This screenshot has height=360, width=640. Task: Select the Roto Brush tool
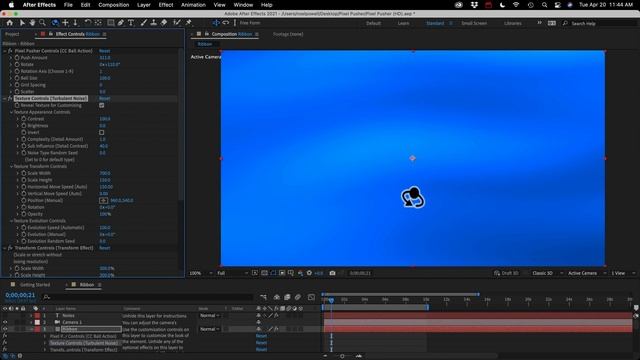coord(177,23)
